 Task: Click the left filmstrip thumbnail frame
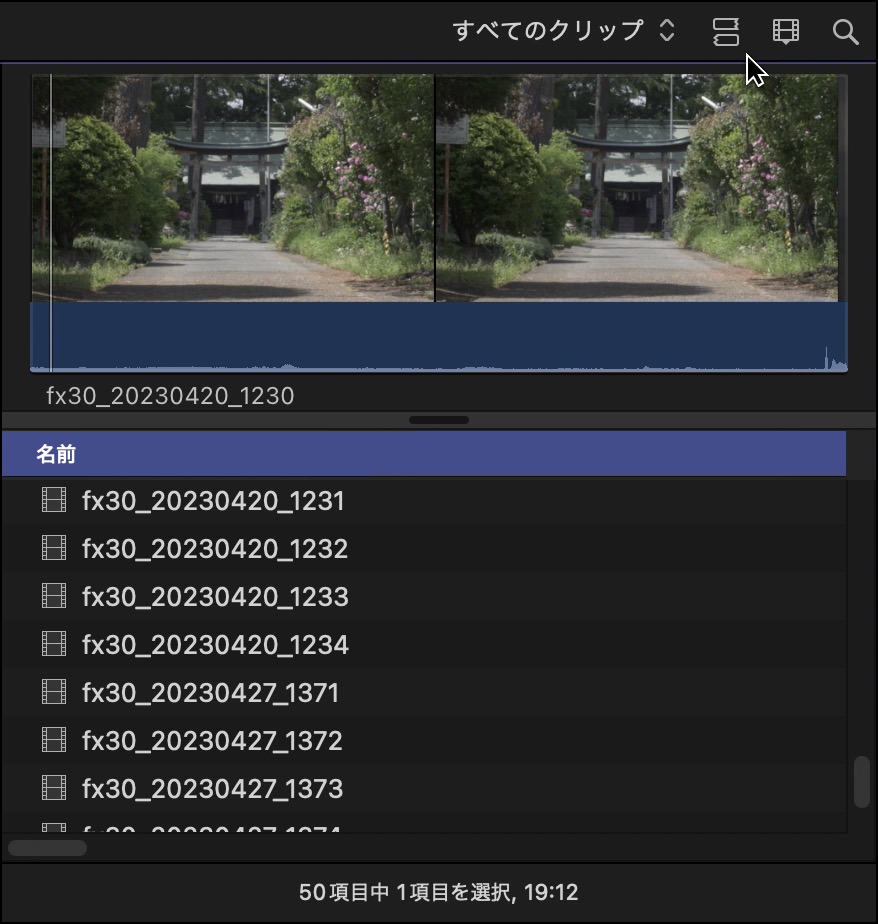tap(233, 188)
